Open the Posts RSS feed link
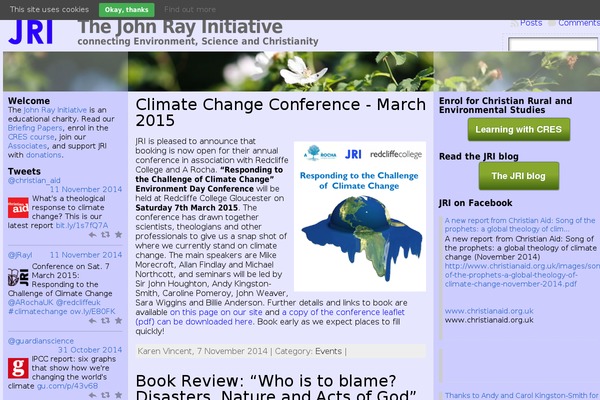This screenshot has height=400, width=600. [x=531, y=23]
